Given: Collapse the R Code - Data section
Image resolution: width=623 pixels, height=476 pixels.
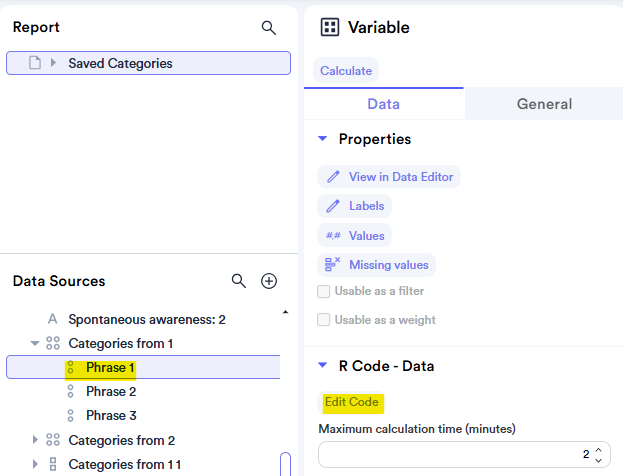Looking at the screenshot, I should (323, 366).
